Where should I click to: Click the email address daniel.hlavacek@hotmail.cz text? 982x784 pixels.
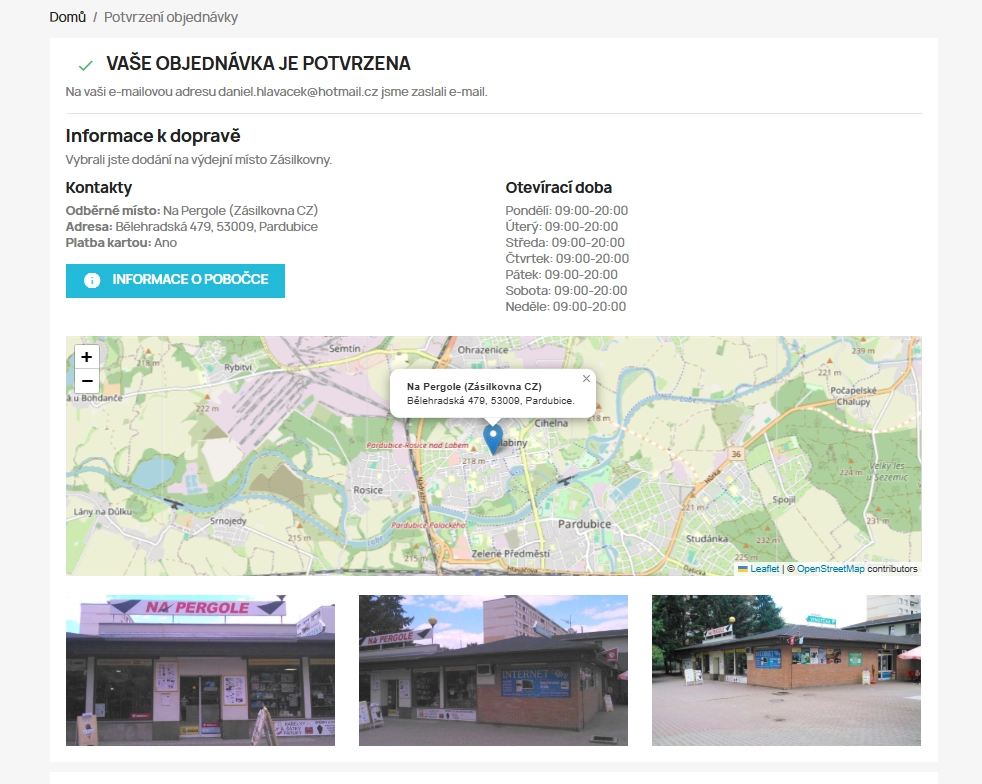(x=298, y=91)
